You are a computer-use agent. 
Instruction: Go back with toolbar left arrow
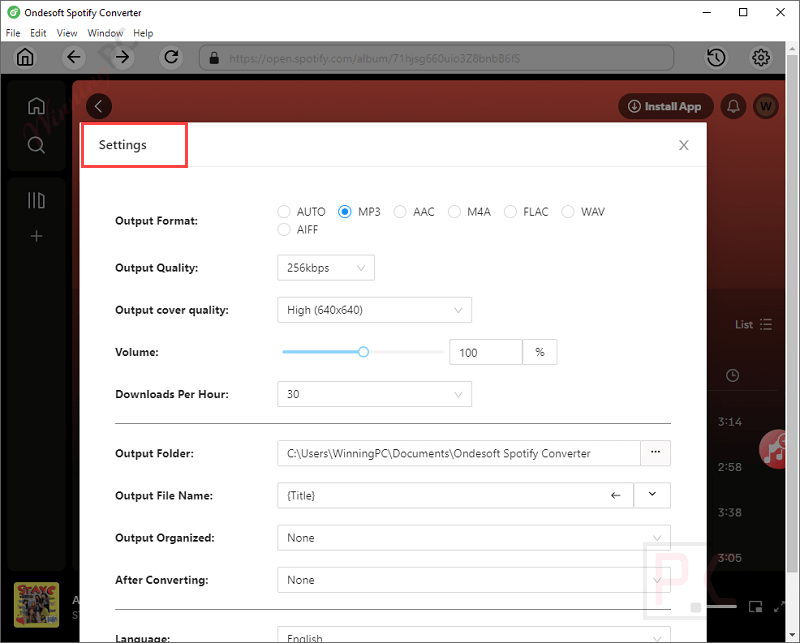pyautogui.click(x=73, y=57)
